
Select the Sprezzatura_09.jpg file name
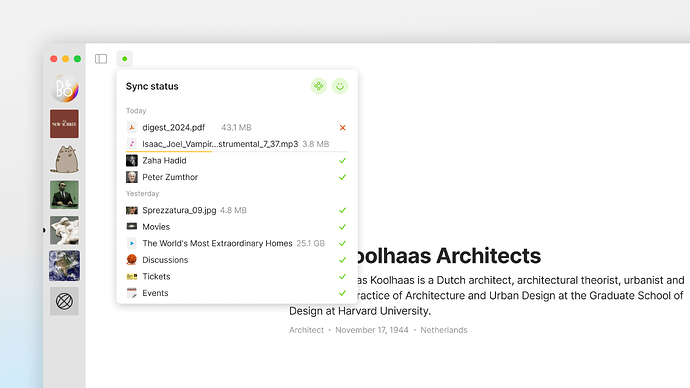click(179, 210)
